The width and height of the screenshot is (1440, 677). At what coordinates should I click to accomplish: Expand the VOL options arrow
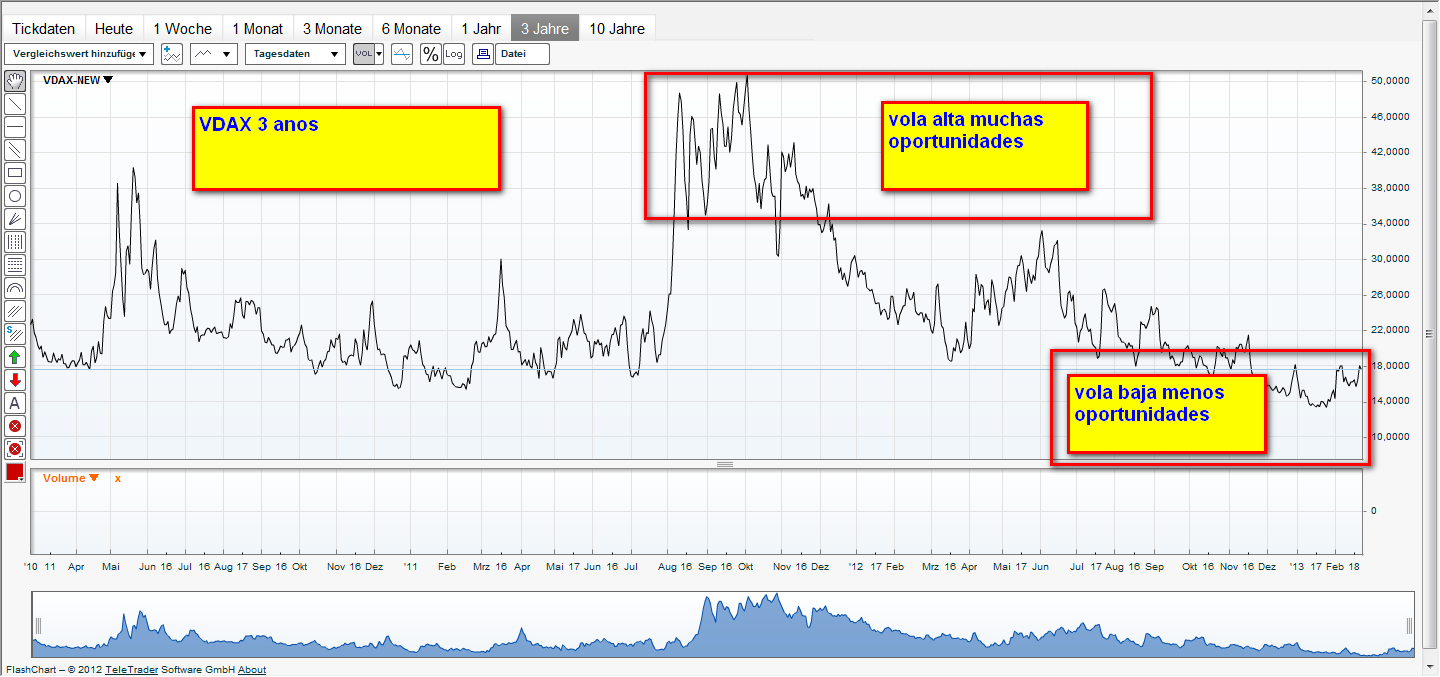click(x=380, y=54)
